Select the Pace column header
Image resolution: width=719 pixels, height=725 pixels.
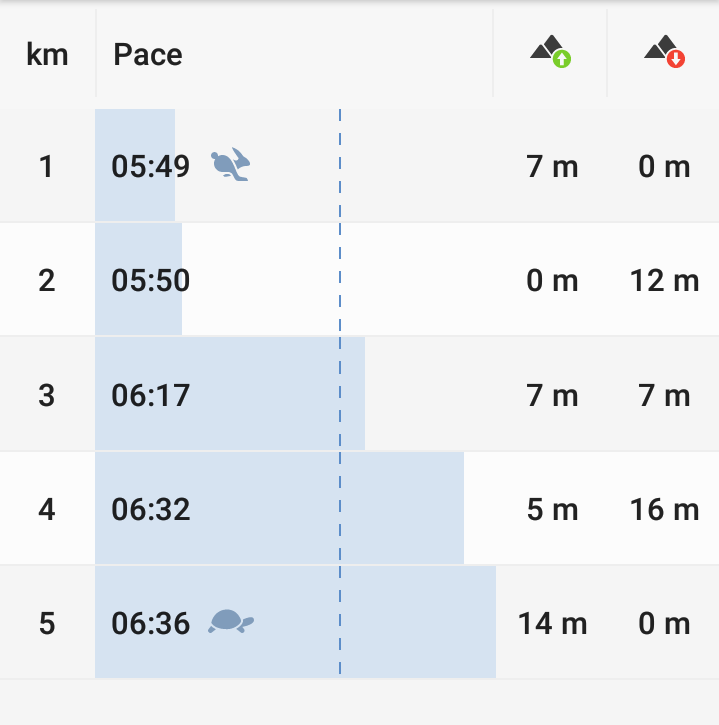click(x=148, y=54)
